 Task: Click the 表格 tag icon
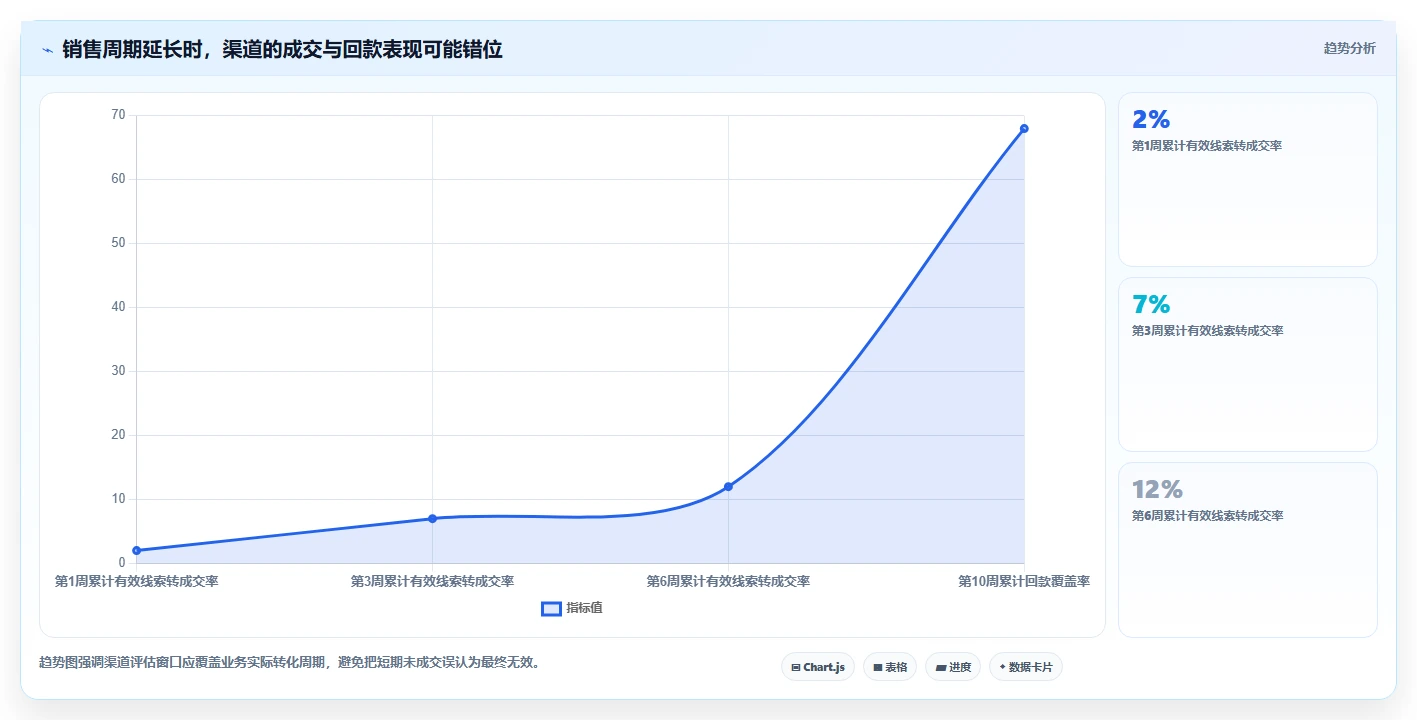pyautogui.click(x=878, y=667)
